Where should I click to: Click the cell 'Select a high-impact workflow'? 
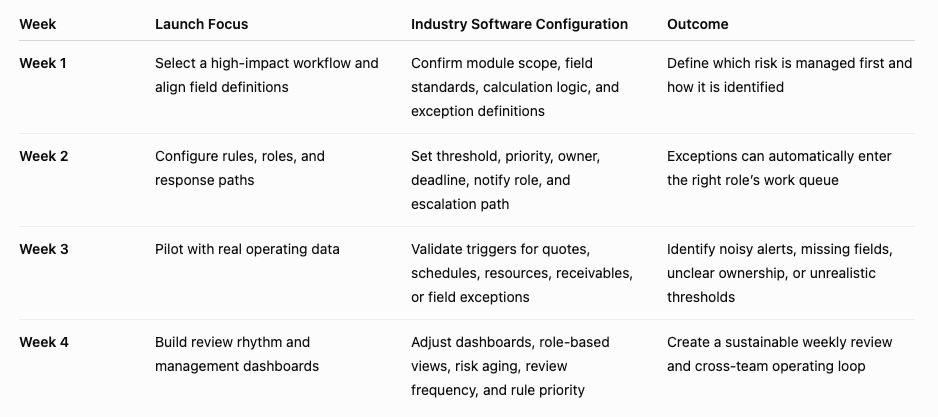click(x=267, y=75)
